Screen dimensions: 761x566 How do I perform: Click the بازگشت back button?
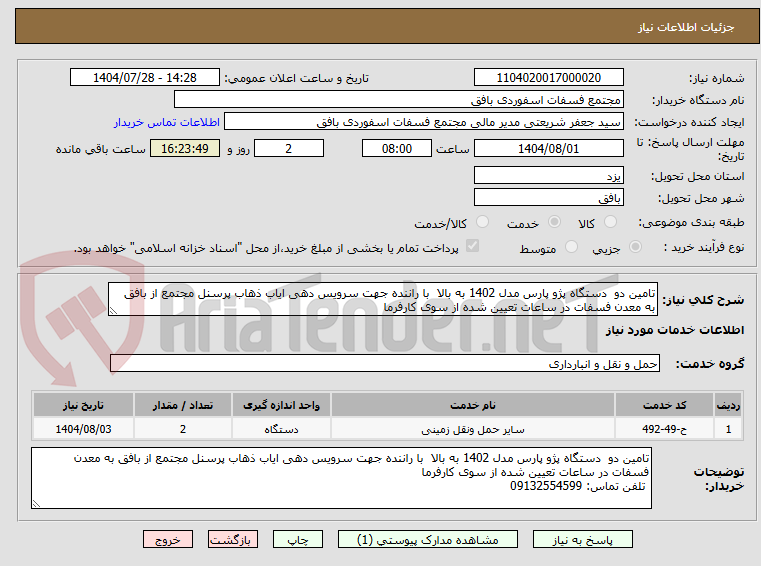(232, 540)
